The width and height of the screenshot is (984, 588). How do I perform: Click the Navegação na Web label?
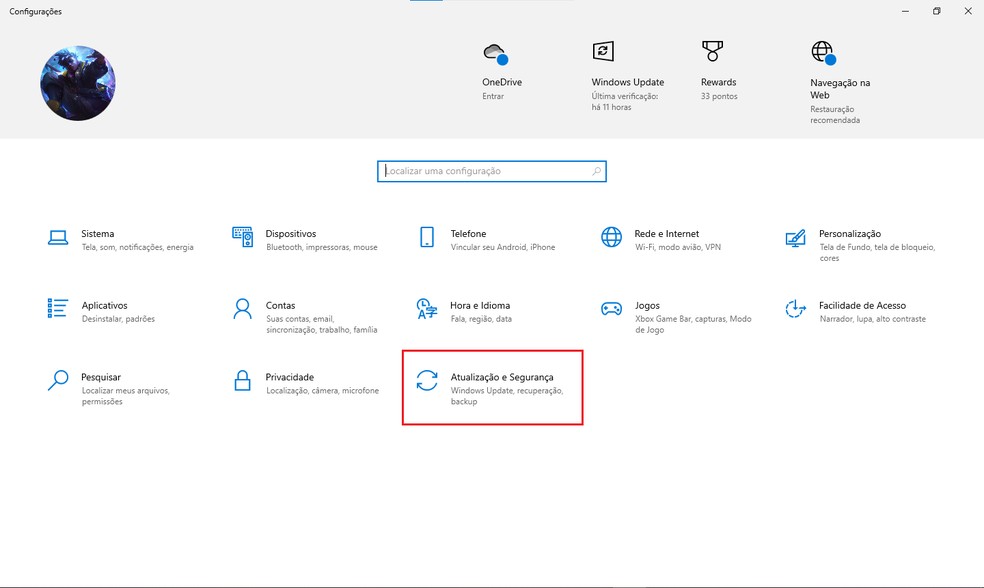click(x=840, y=88)
